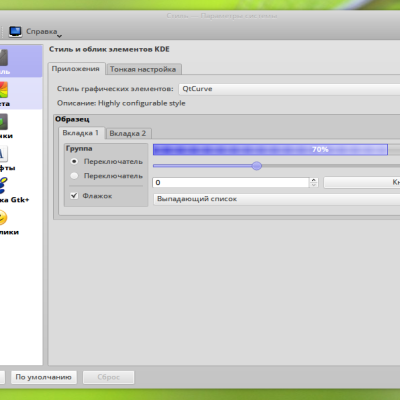
Task: Click the По умолчанию button
Action: point(44,377)
